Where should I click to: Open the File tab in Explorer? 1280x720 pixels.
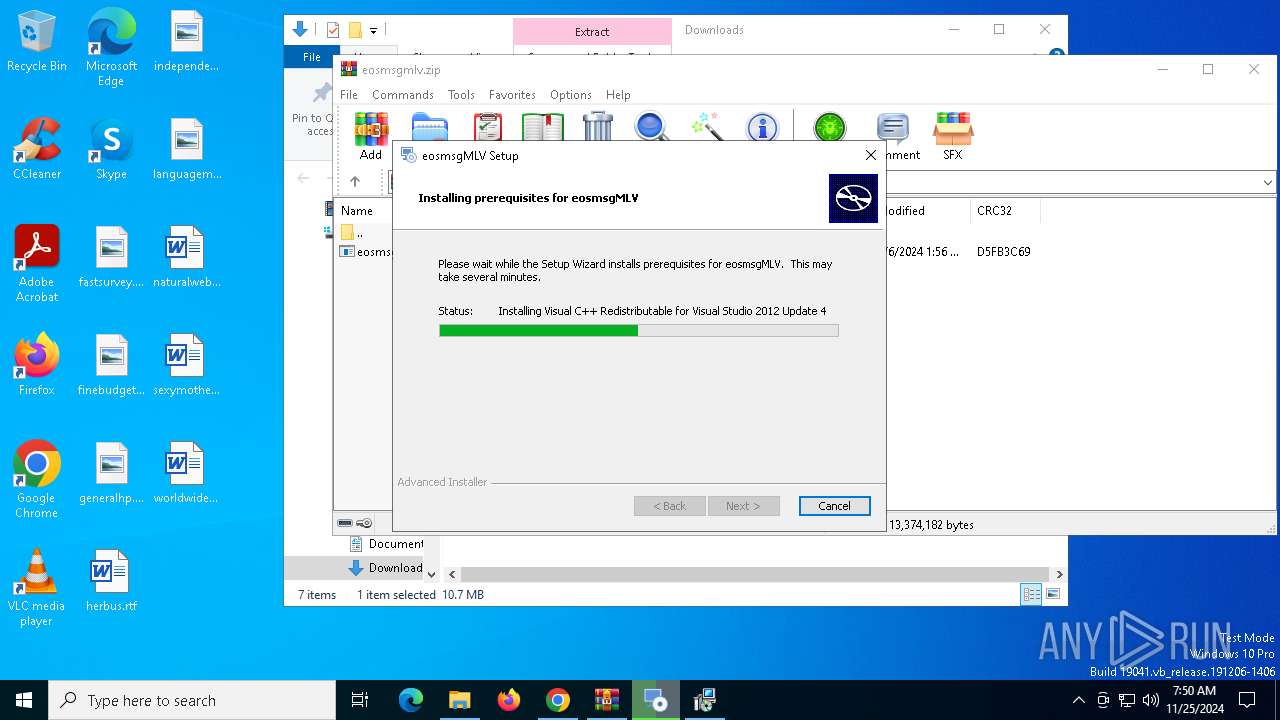point(312,57)
